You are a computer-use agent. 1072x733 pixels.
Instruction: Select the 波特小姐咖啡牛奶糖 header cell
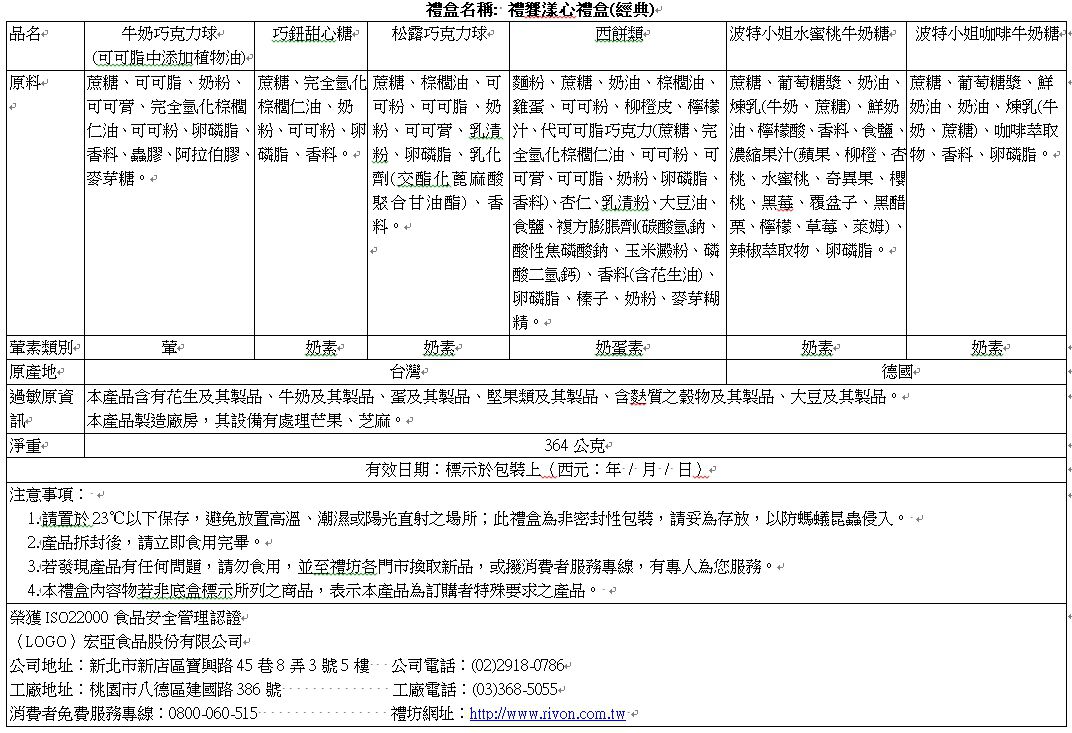click(x=987, y=34)
